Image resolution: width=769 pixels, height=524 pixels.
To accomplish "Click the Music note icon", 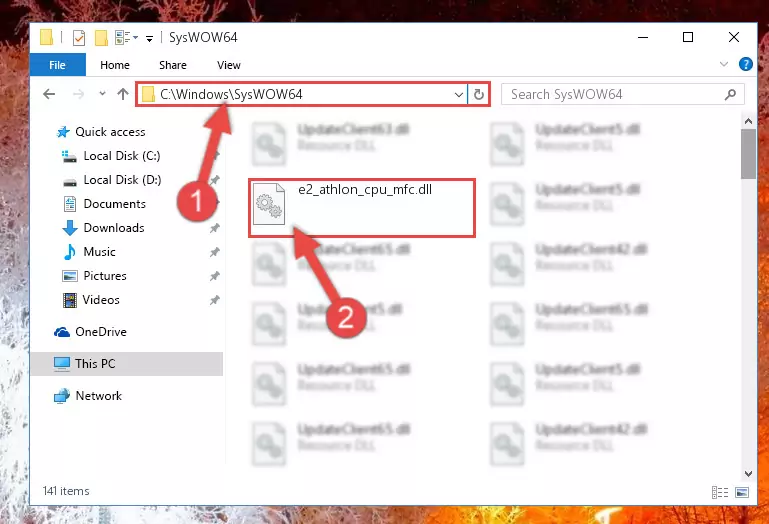I will (x=70, y=252).
